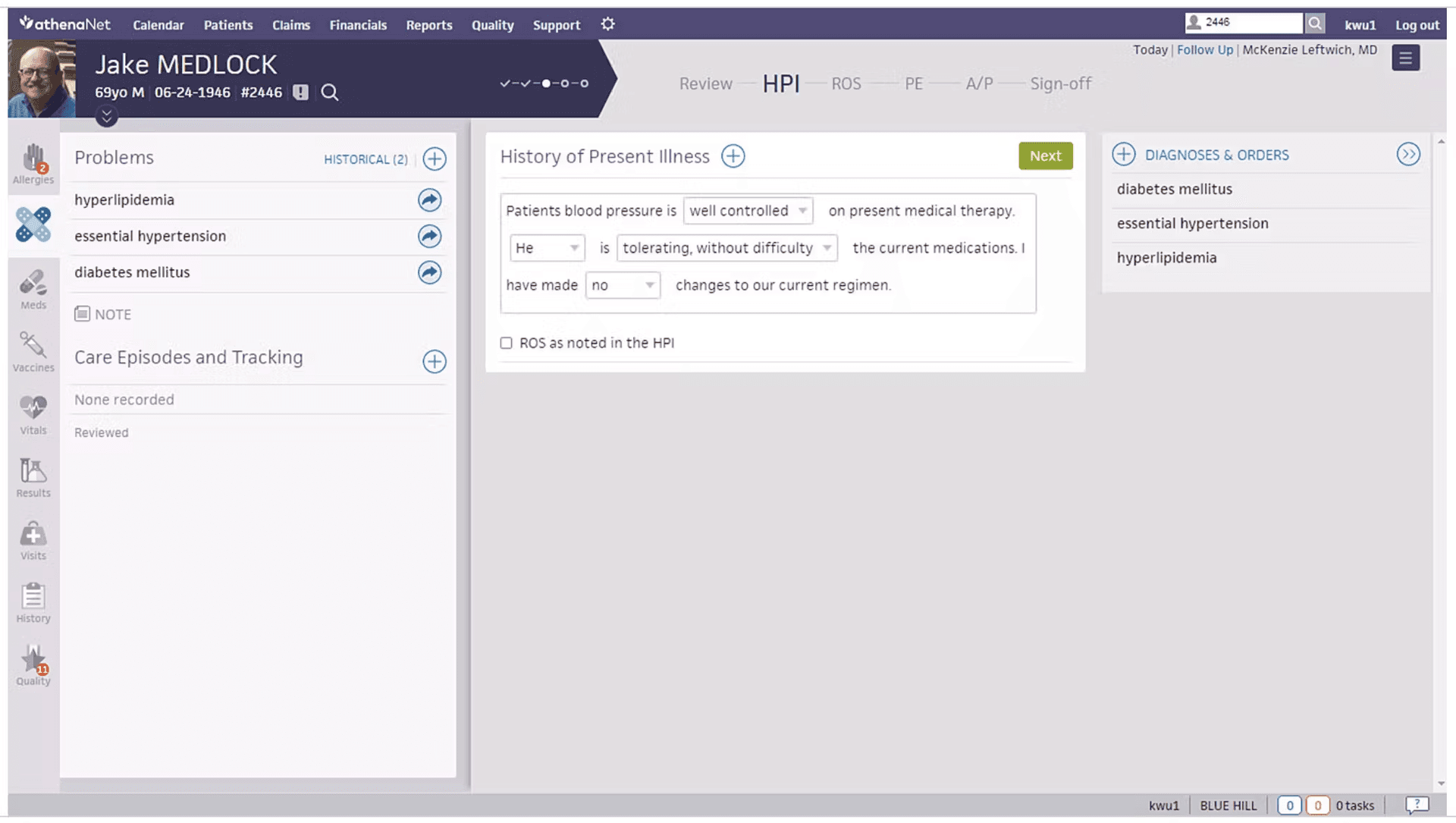Open the Allergies sidebar section
The width and height of the screenshot is (1456, 823).
[33, 164]
